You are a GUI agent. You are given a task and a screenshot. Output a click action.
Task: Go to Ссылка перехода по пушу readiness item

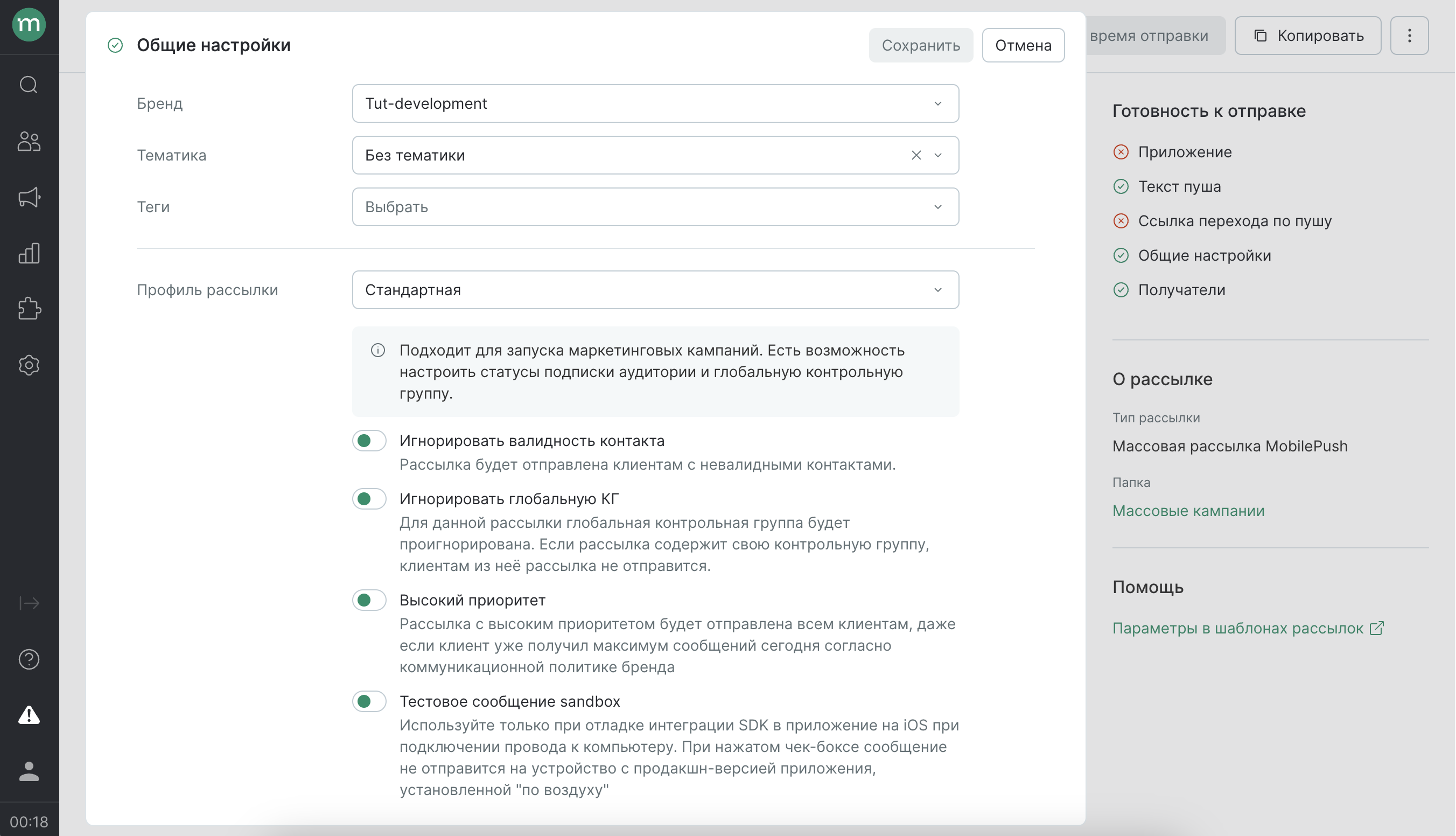click(x=1235, y=221)
